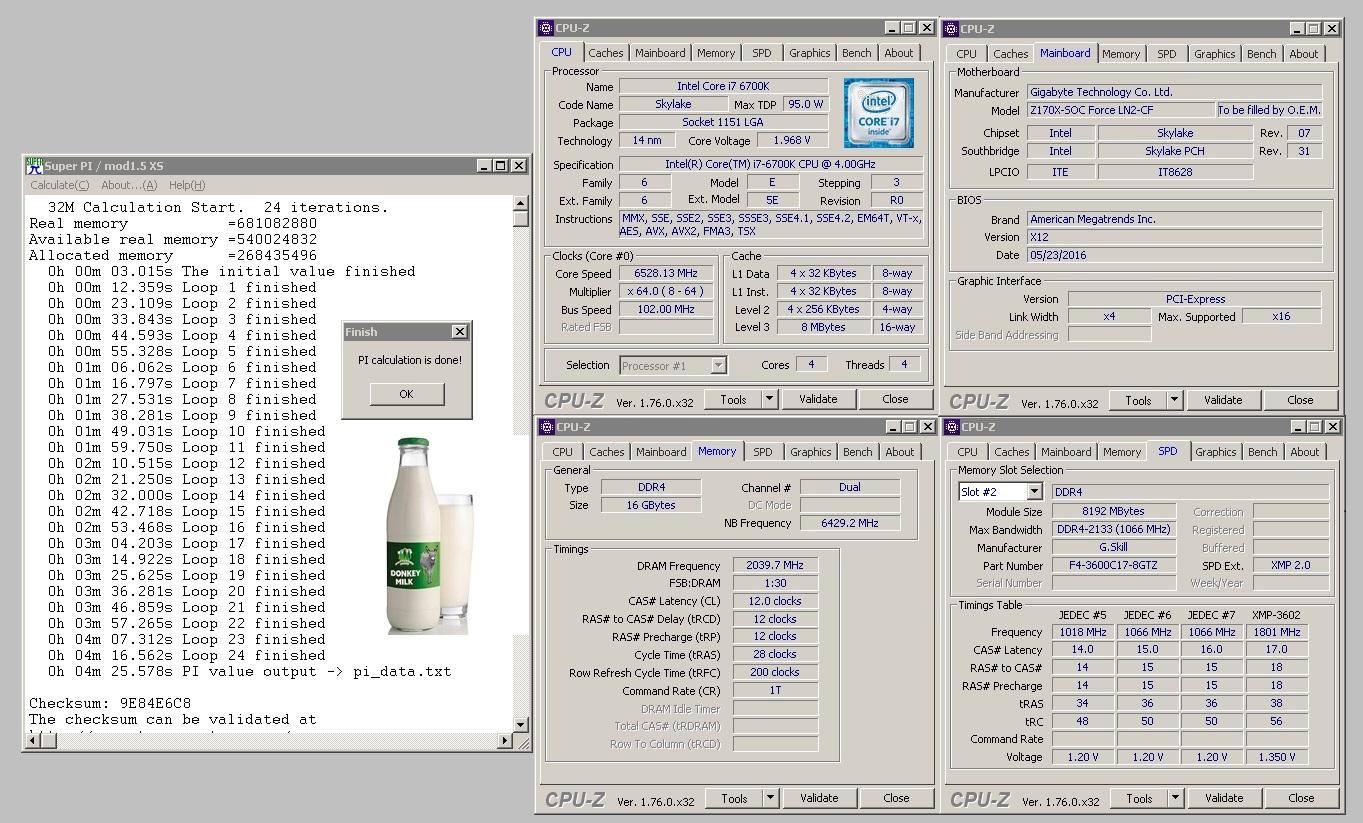Image resolution: width=1363 pixels, height=823 pixels.
Task: Click BIOS version X12 field
Action: (1174, 237)
